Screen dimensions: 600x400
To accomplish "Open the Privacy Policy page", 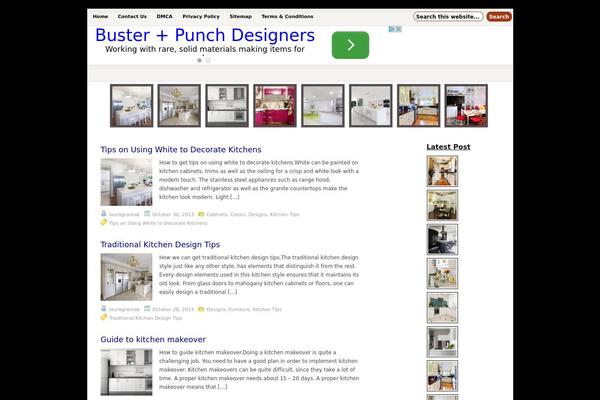I will (201, 16).
